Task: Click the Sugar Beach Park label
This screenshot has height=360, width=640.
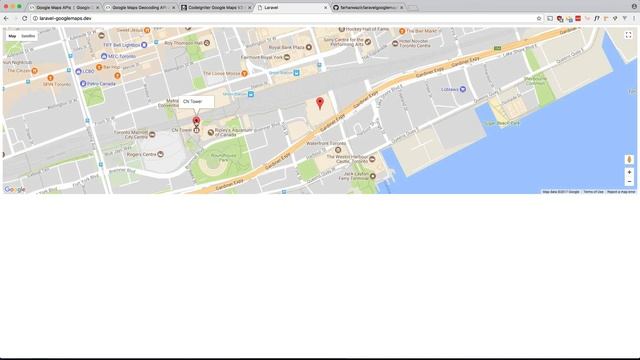Action: (502, 123)
